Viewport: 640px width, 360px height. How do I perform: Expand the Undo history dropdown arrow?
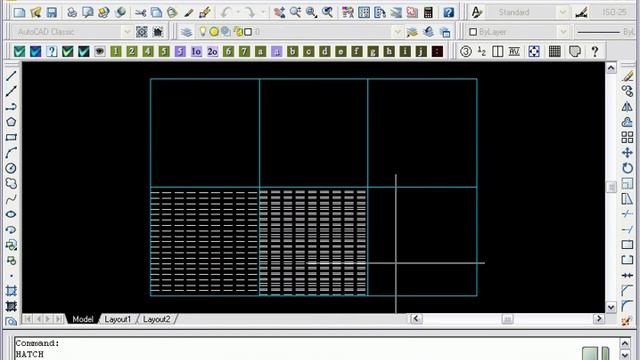238,13
